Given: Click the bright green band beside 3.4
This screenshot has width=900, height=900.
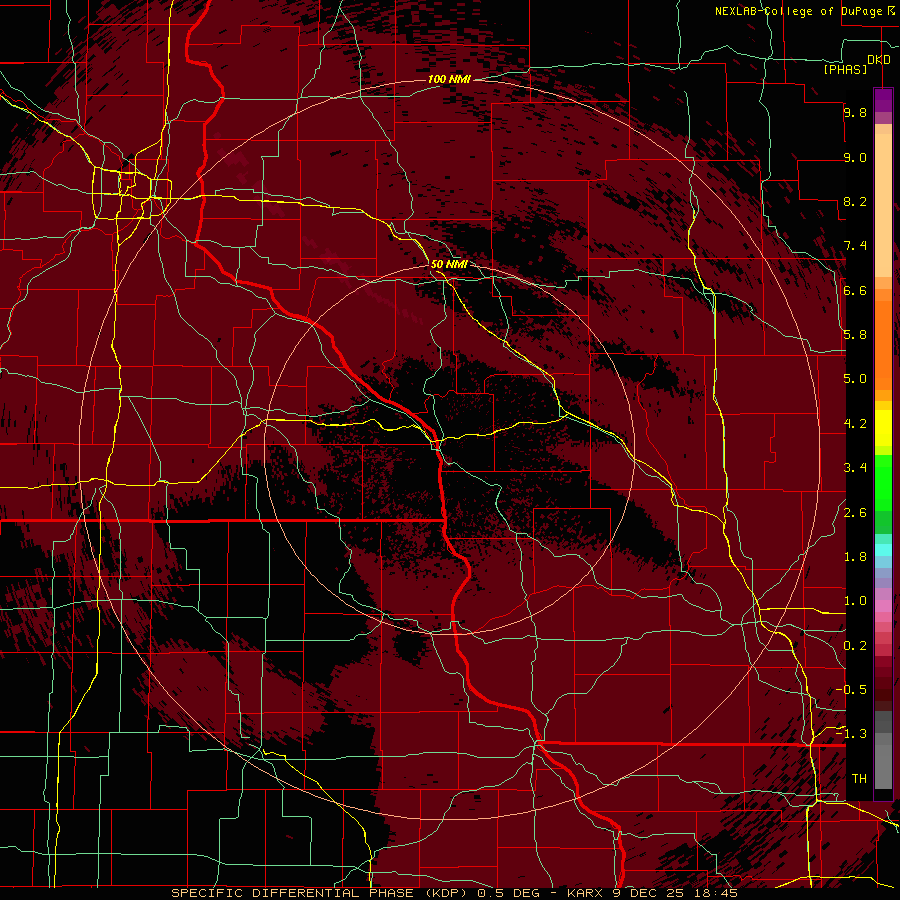Looking at the screenshot, I should pyautogui.click(x=883, y=482).
